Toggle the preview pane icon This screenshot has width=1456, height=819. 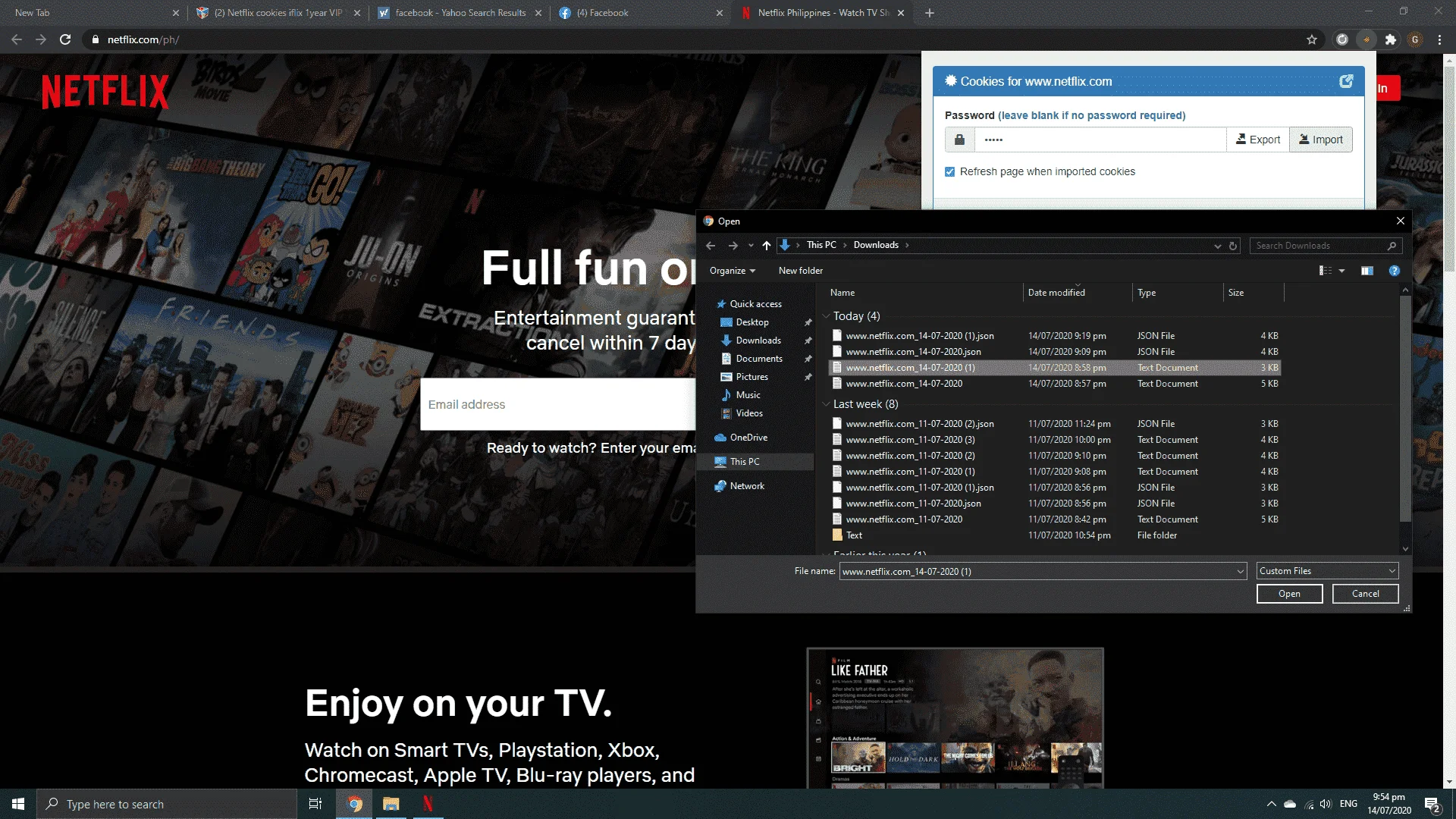coord(1367,271)
